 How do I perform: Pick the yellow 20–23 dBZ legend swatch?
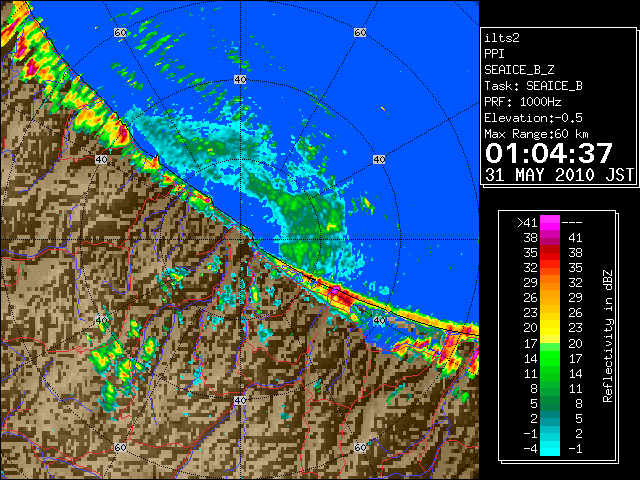[550, 328]
